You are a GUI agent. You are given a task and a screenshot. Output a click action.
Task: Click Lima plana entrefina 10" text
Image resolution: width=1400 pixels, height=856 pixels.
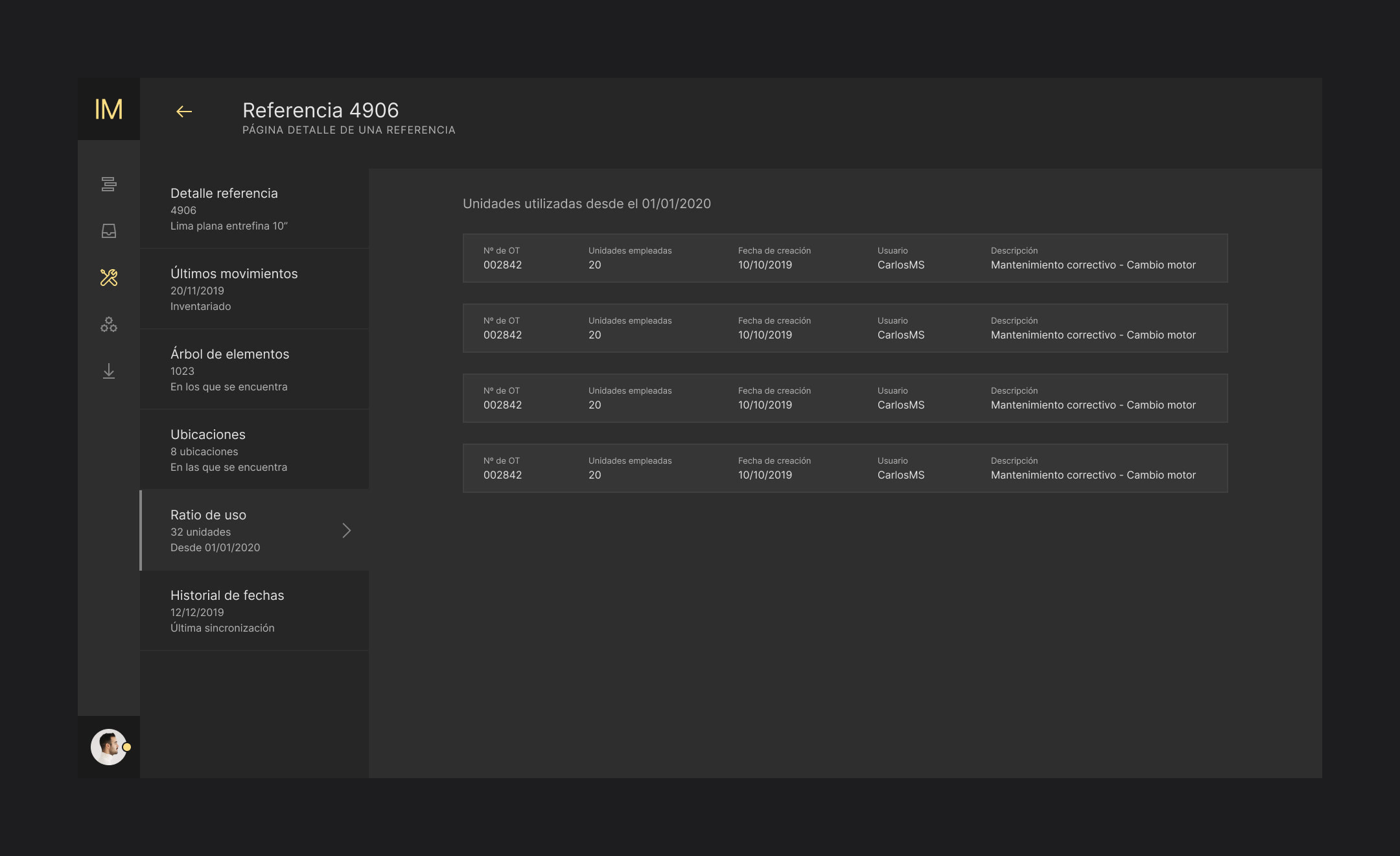[229, 226]
